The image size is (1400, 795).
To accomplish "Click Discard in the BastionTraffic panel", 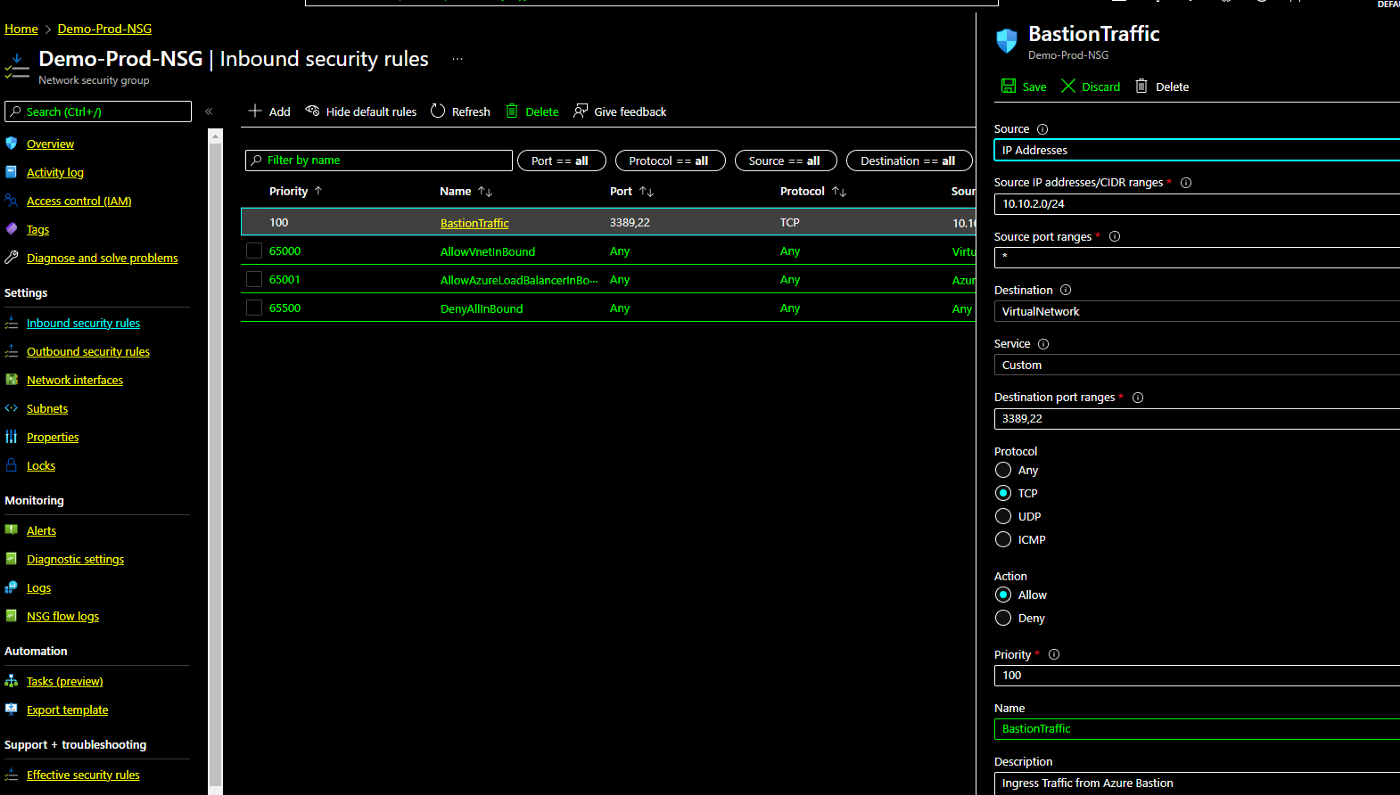I will (1090, 86).
